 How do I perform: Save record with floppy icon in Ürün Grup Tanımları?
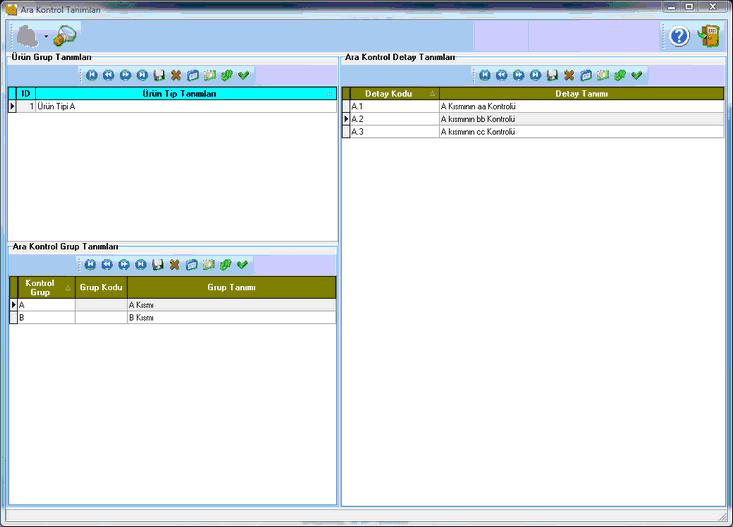point(159,75)
